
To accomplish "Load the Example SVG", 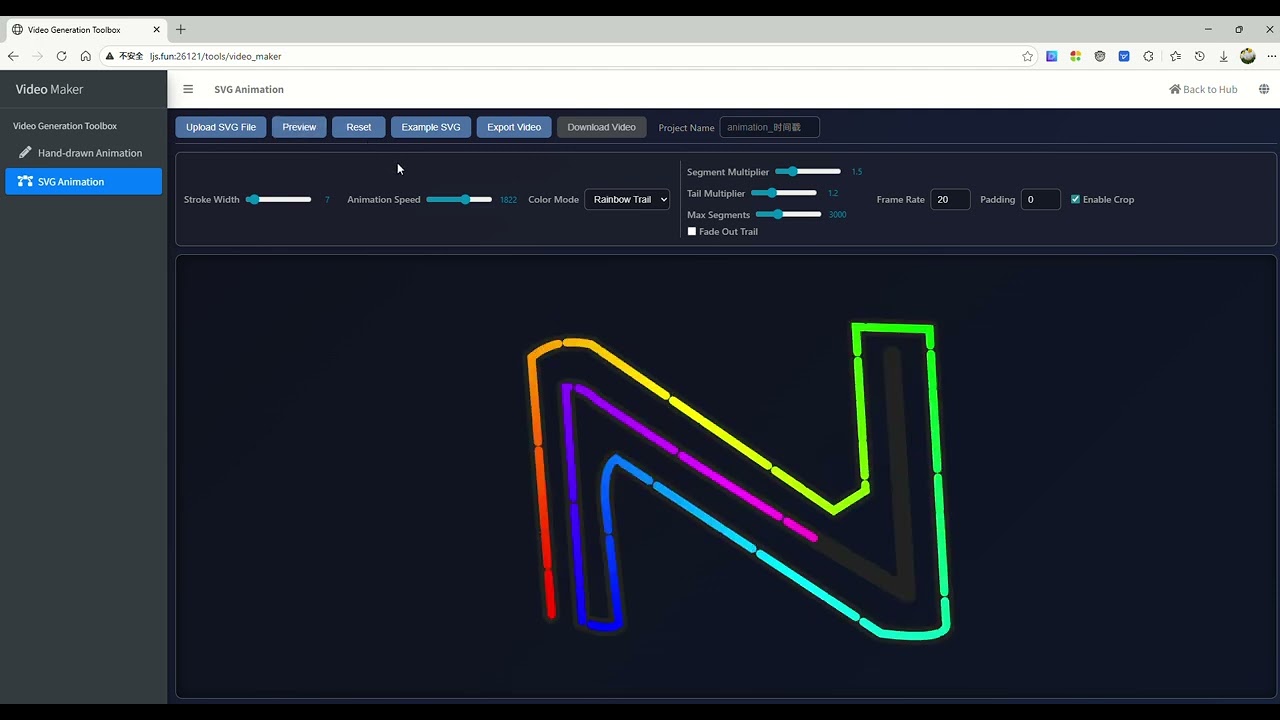I will (x=431, y=127).
